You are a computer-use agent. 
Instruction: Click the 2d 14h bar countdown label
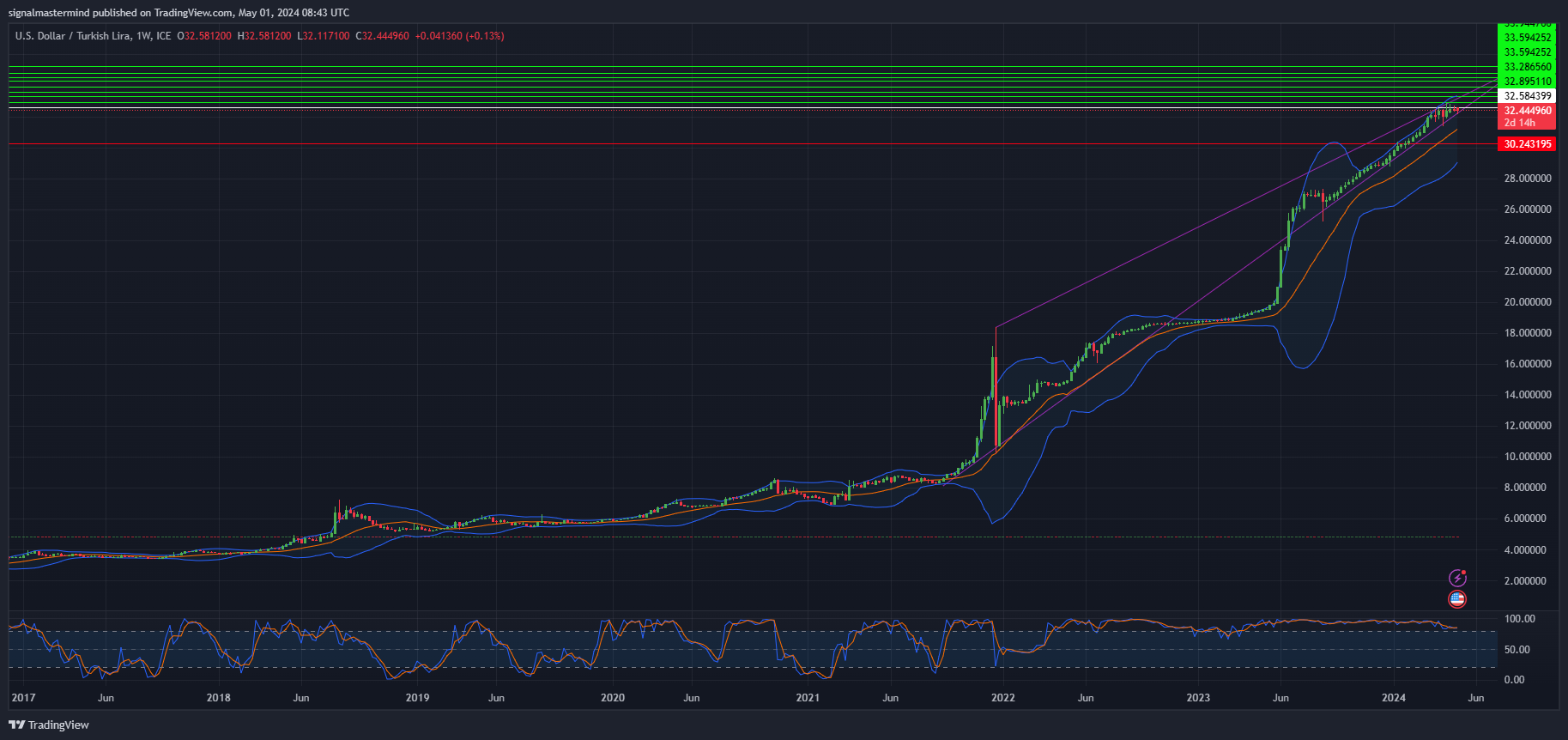1520,123
